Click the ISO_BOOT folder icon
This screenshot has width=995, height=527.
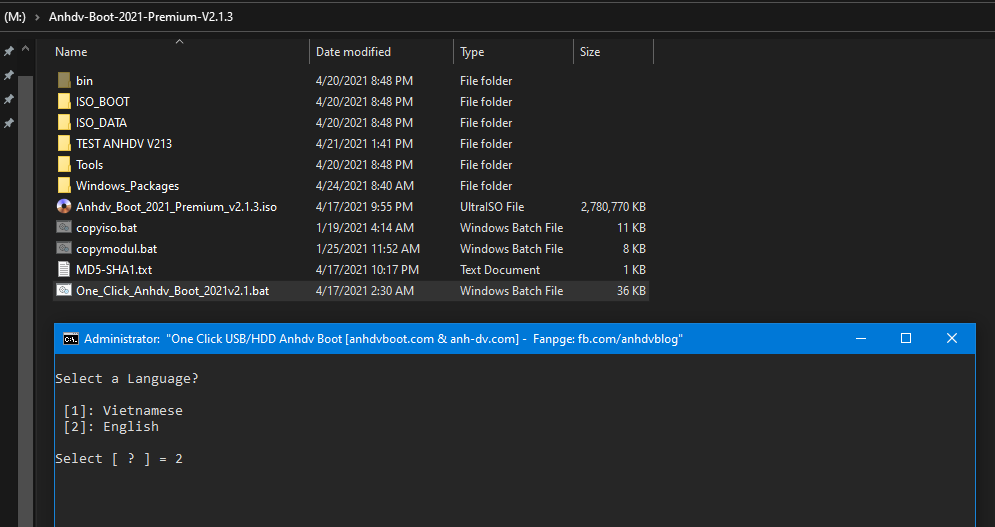[x=64, y=102]
